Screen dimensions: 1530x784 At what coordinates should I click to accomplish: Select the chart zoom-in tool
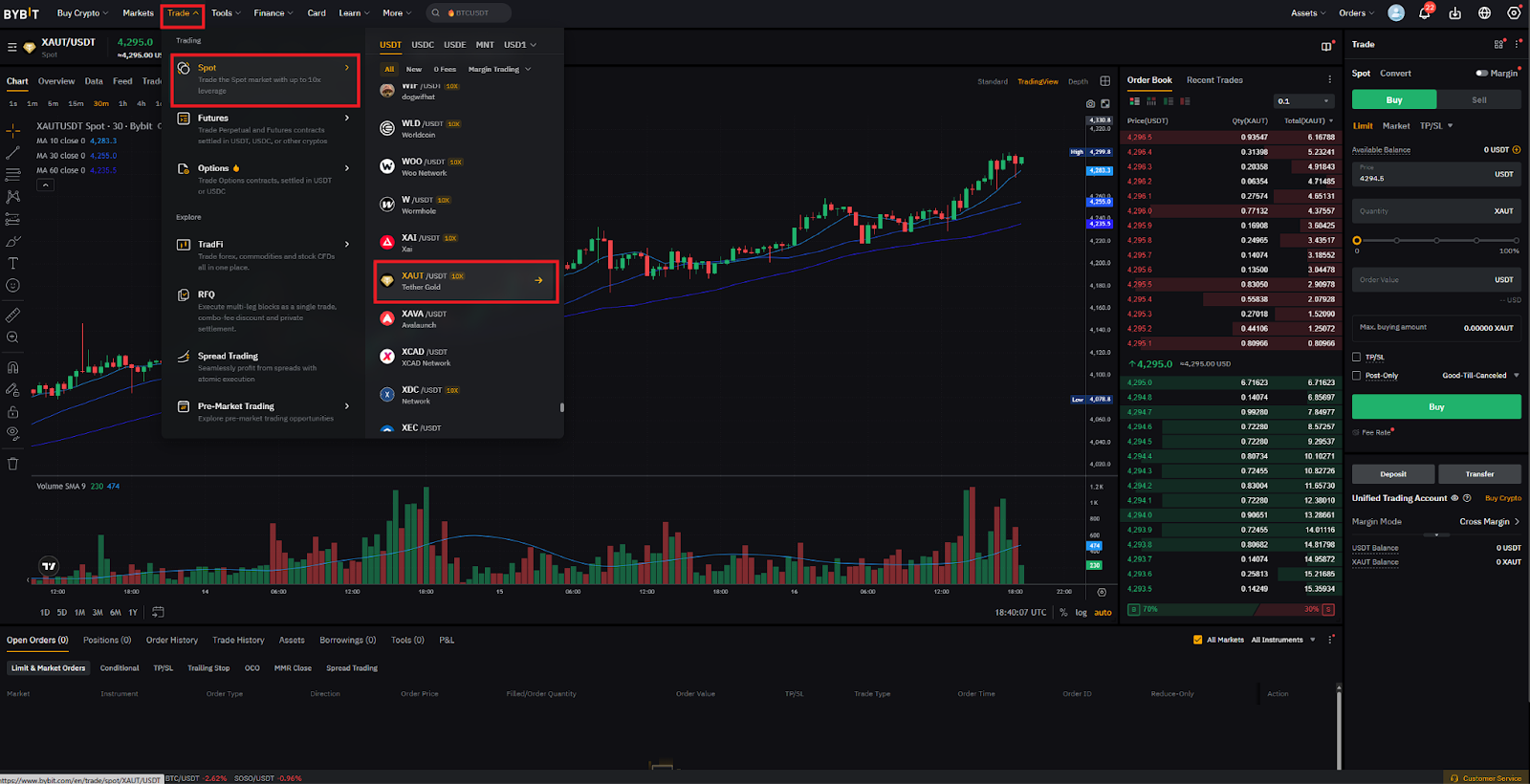[x=13, y=337]
